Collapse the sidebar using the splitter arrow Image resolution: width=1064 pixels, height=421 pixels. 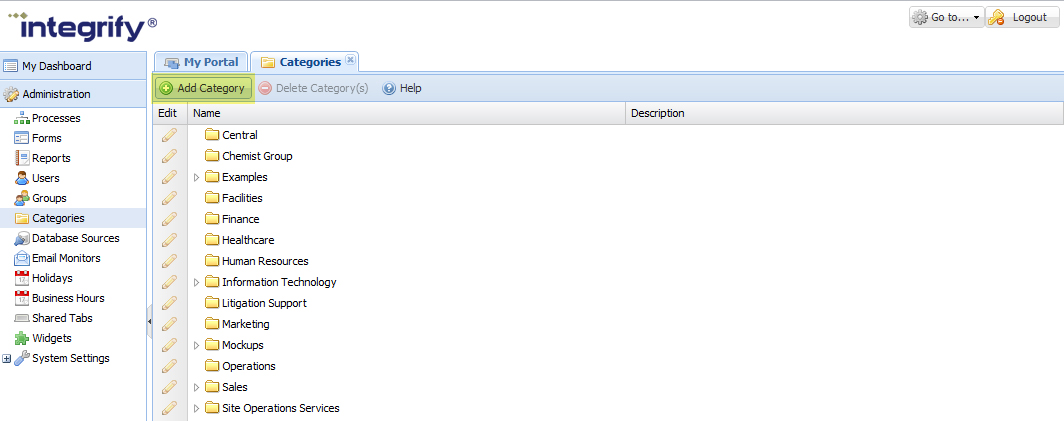coord(149,322)
